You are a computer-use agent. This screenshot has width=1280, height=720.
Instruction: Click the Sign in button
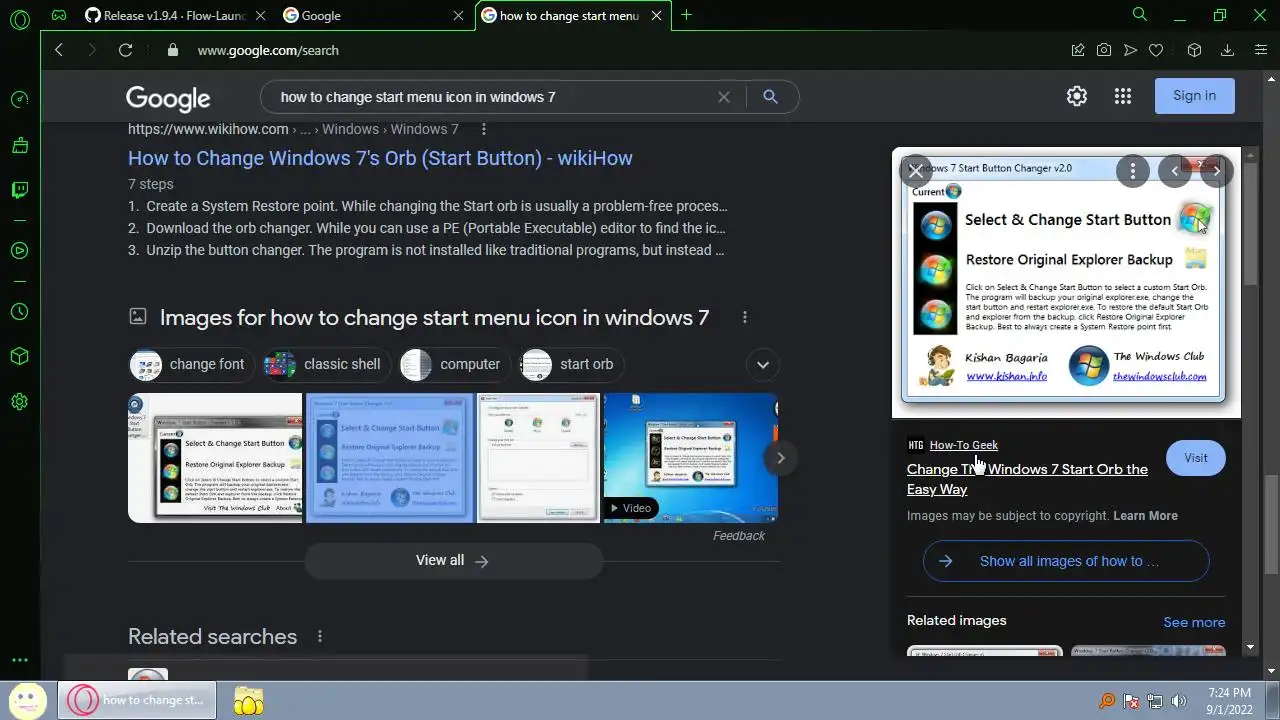[x=1194, y=96]
